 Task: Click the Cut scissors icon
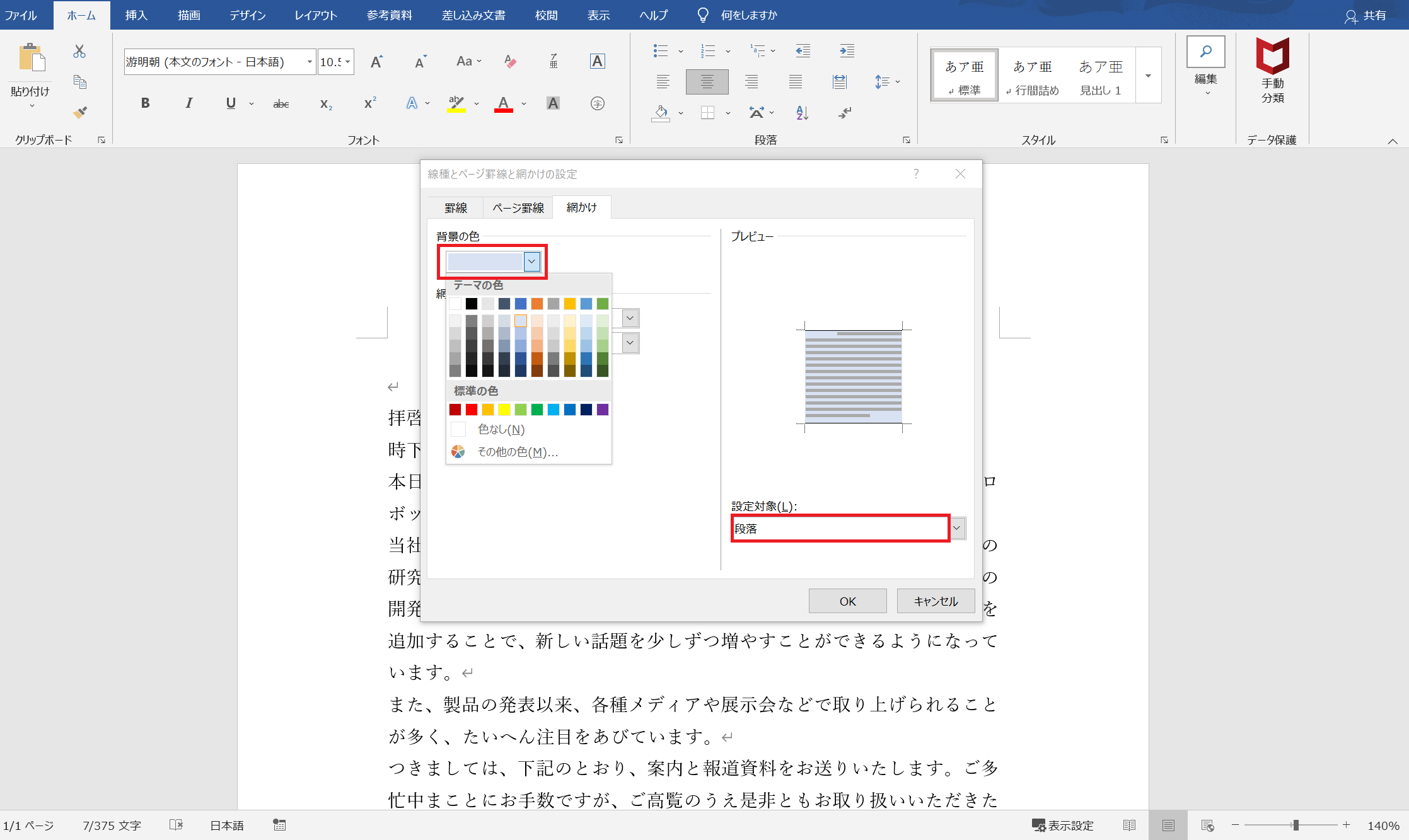[79, 52]
